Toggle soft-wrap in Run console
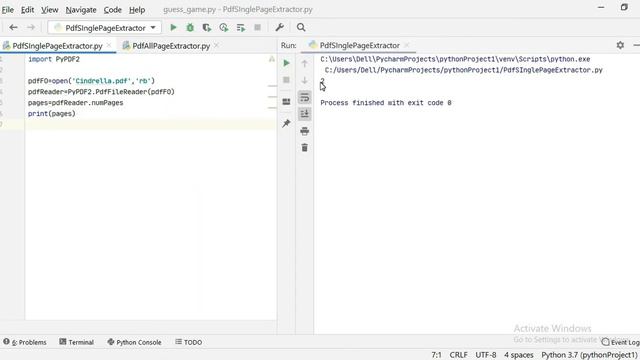Viewport: 640px width, 360px height. point(304,97)
